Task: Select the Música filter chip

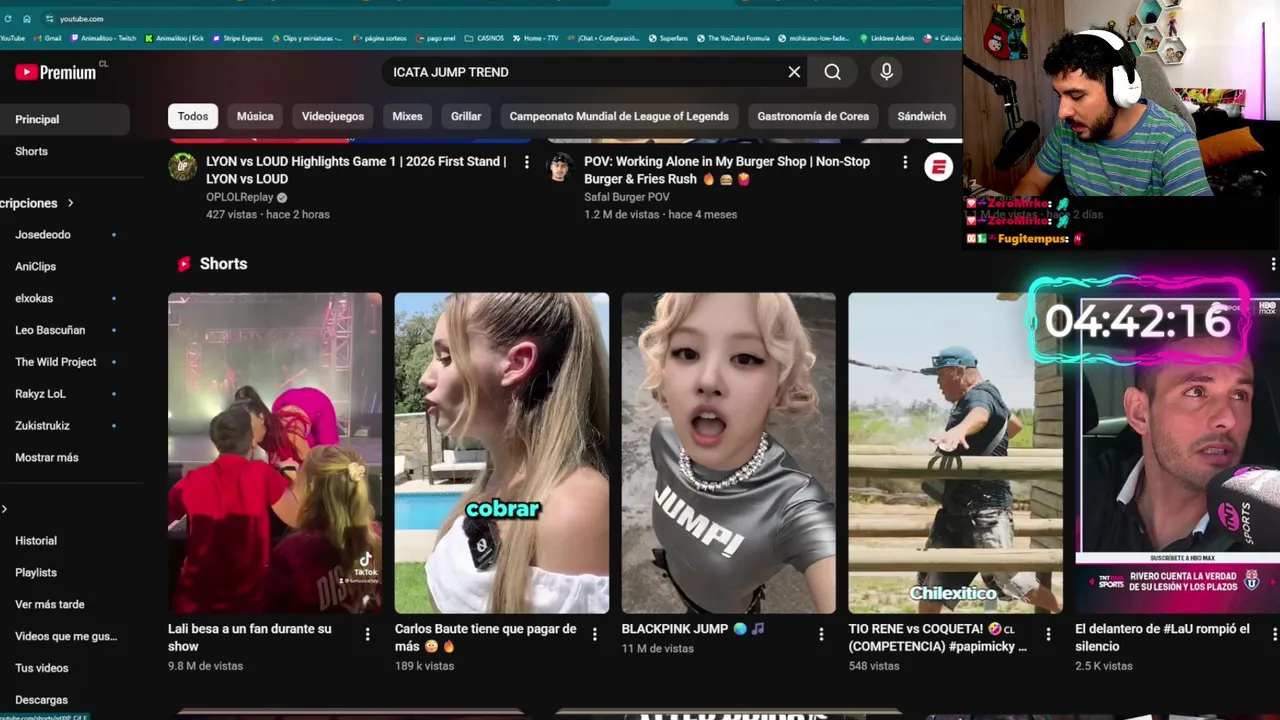Action: click(x=255, y=116)
